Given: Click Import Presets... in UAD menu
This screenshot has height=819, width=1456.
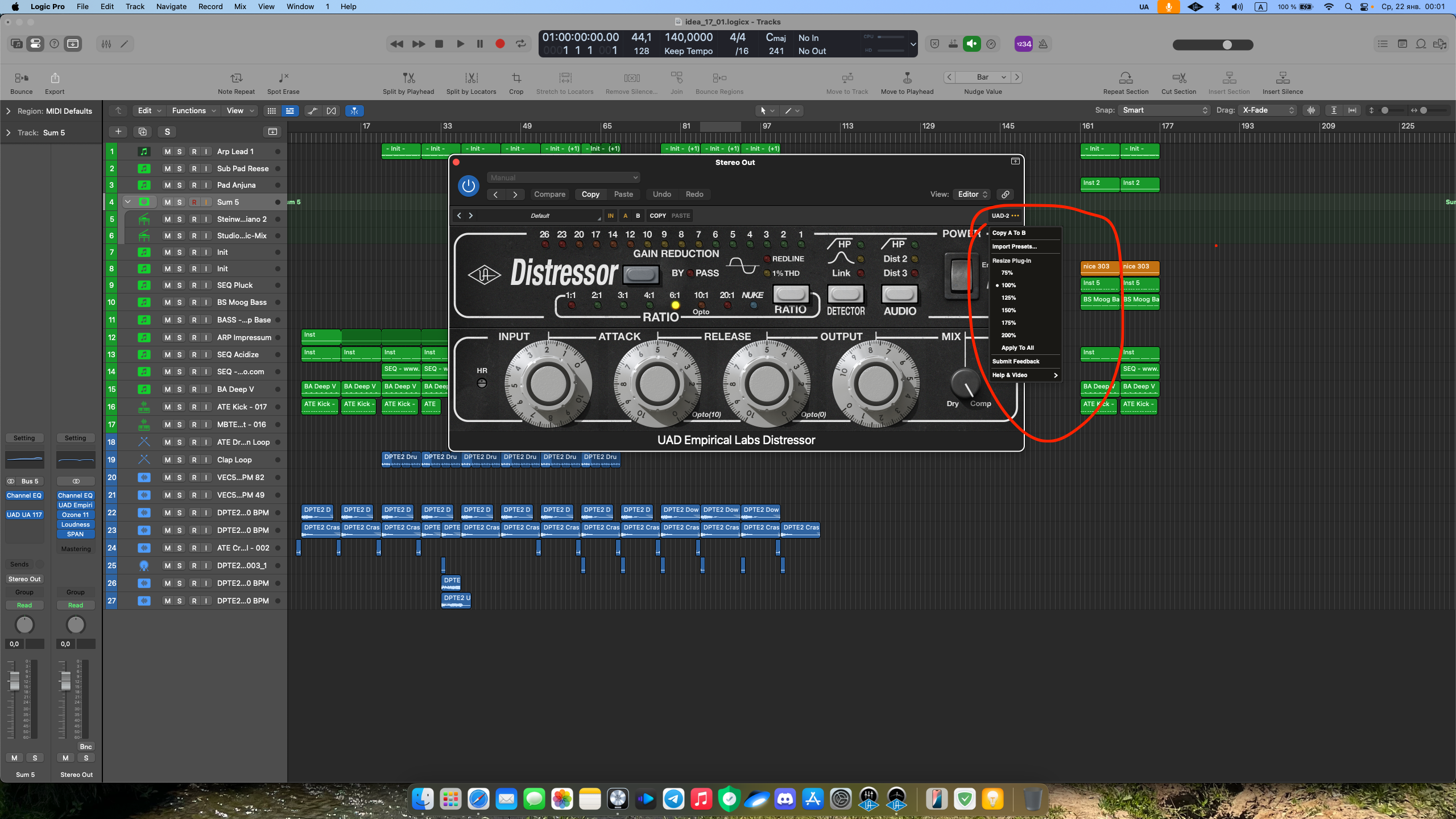Looking at the screenshot, I should 1015,247.
